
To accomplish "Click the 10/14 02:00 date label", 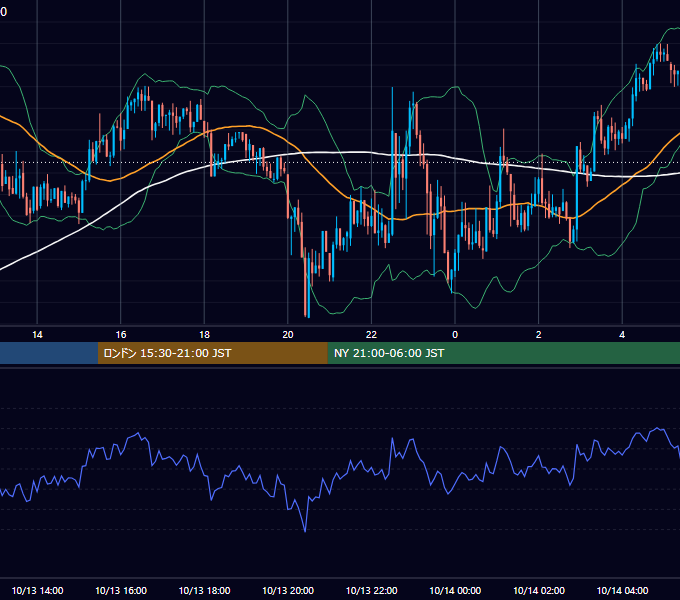I will pos(539,590).
